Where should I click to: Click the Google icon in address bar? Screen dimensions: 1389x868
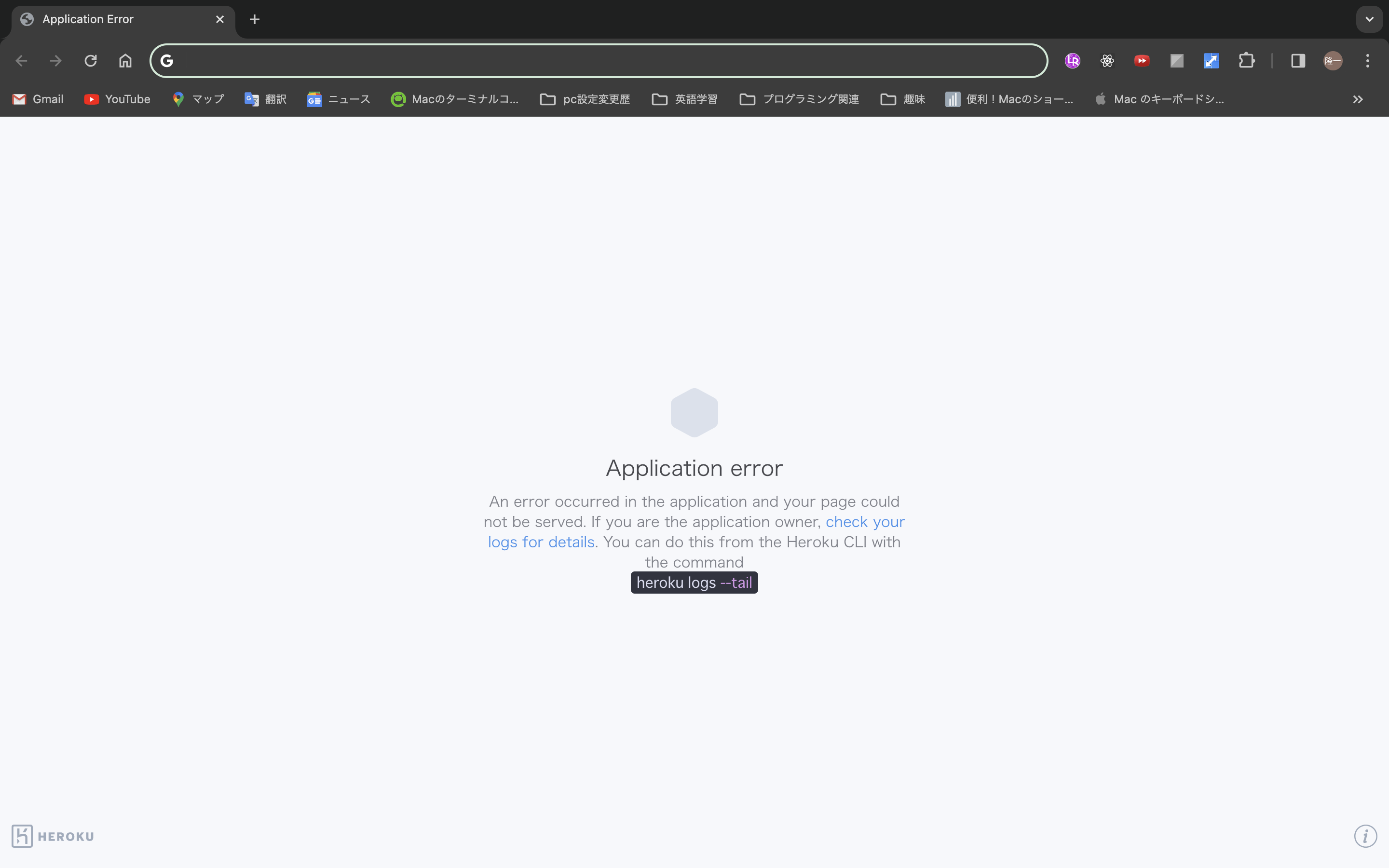click(166, 61)
